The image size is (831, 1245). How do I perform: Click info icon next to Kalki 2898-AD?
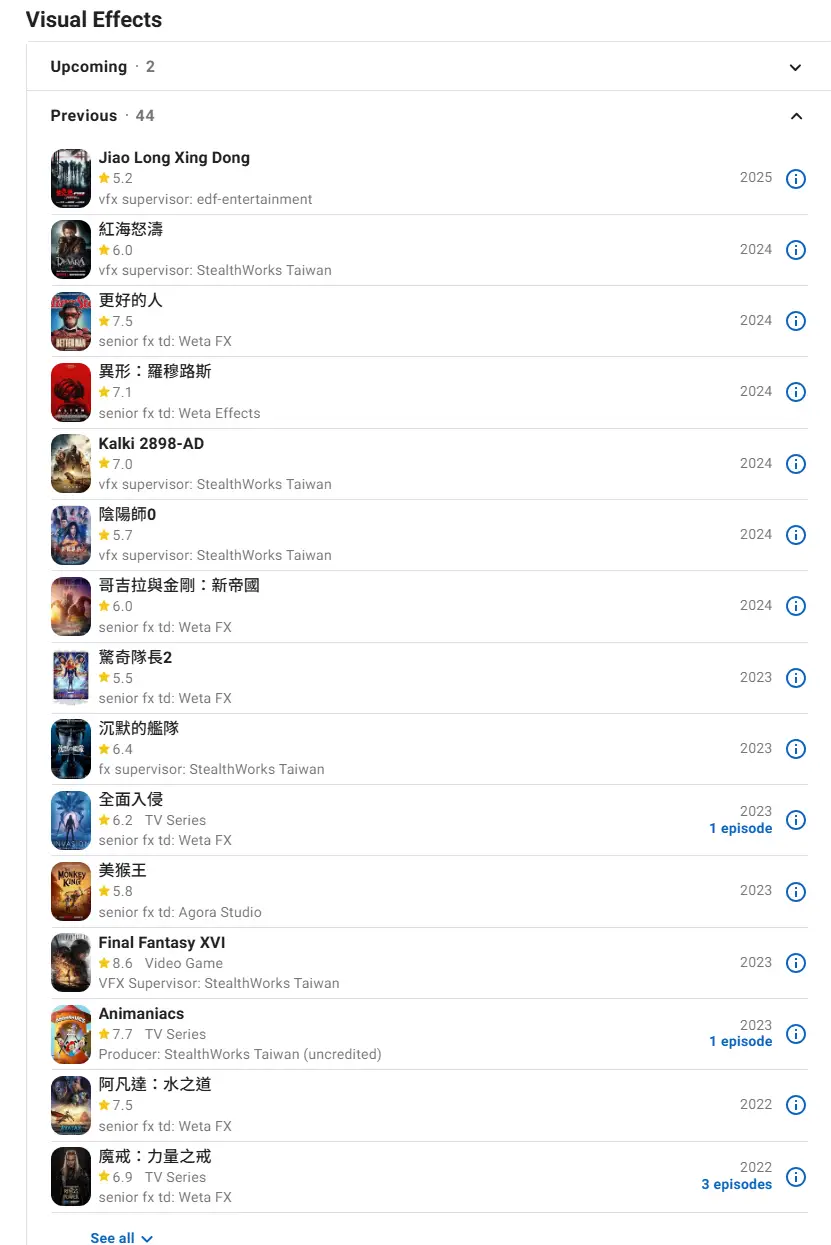(796, 464)
